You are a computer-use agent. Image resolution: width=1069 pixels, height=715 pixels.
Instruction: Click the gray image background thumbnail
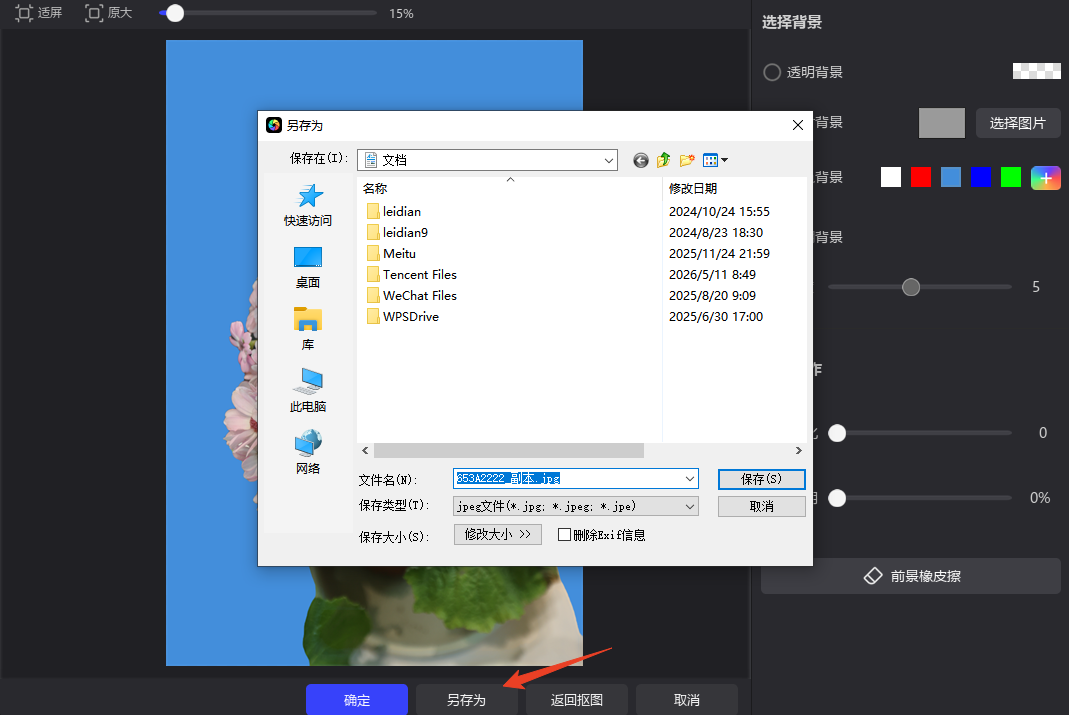(942, 123)
